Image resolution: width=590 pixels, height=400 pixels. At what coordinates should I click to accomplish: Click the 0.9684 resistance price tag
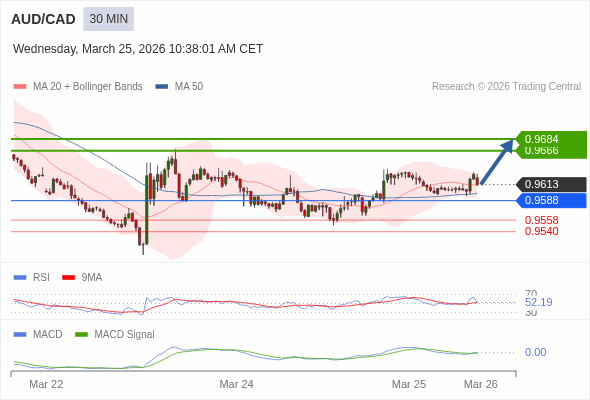(551, 138)
